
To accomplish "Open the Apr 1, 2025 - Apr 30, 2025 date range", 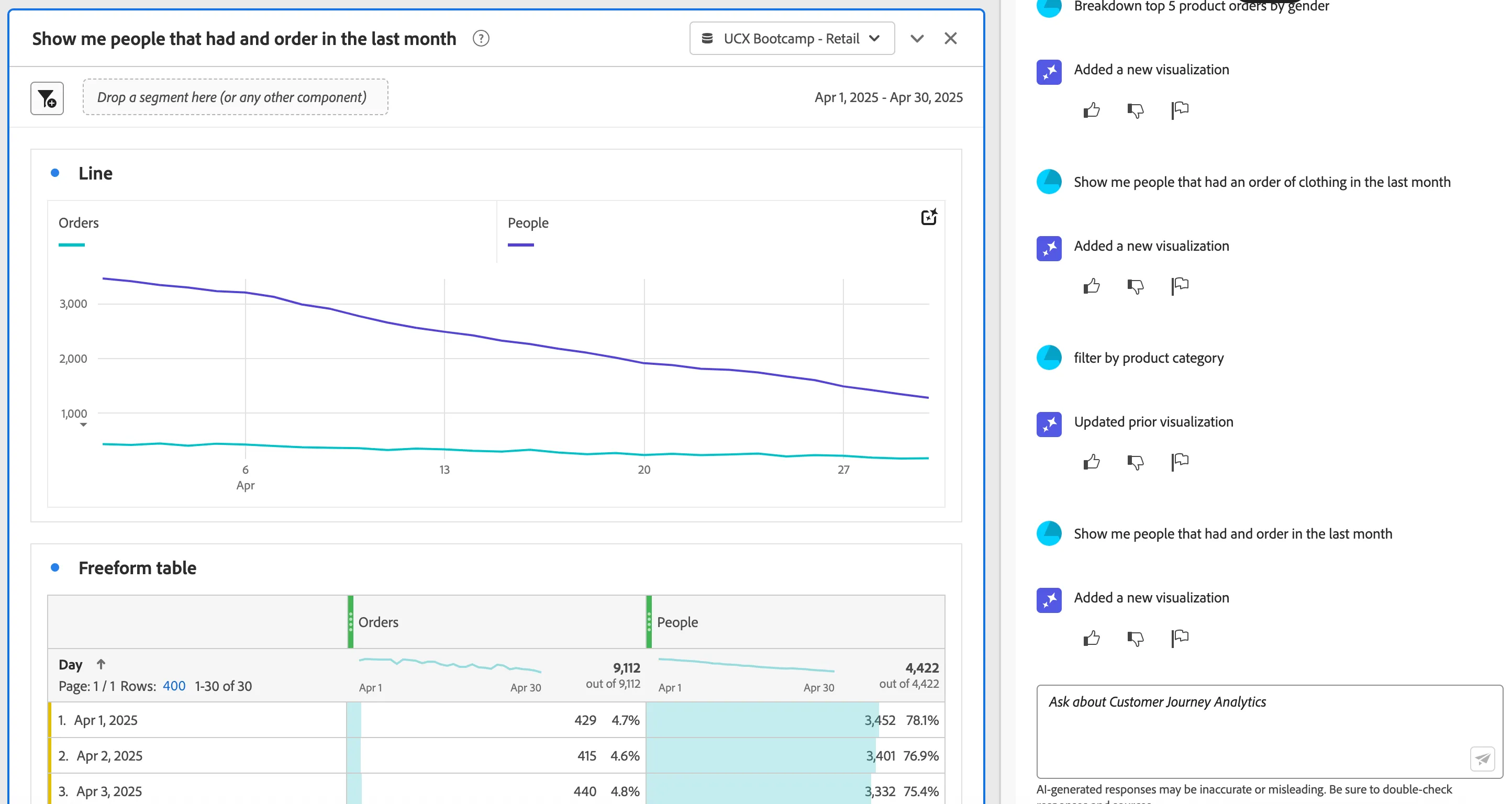I will point(888,97).
